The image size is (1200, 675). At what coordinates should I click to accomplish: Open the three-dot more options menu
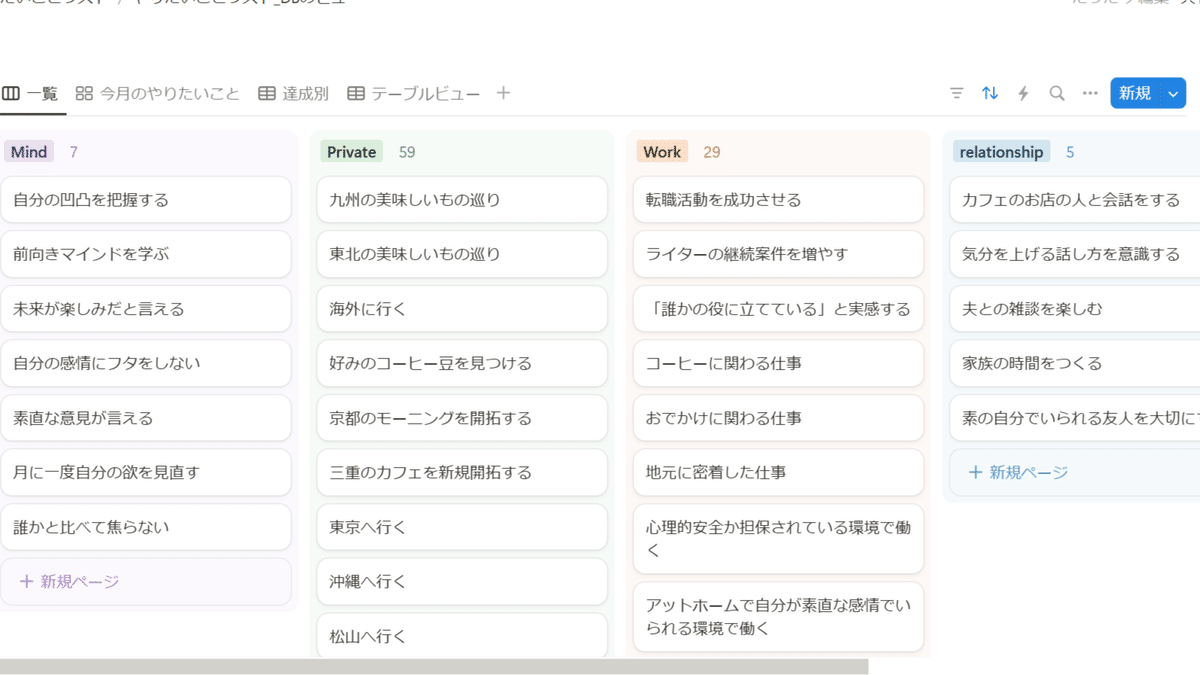pos(1090,93)
